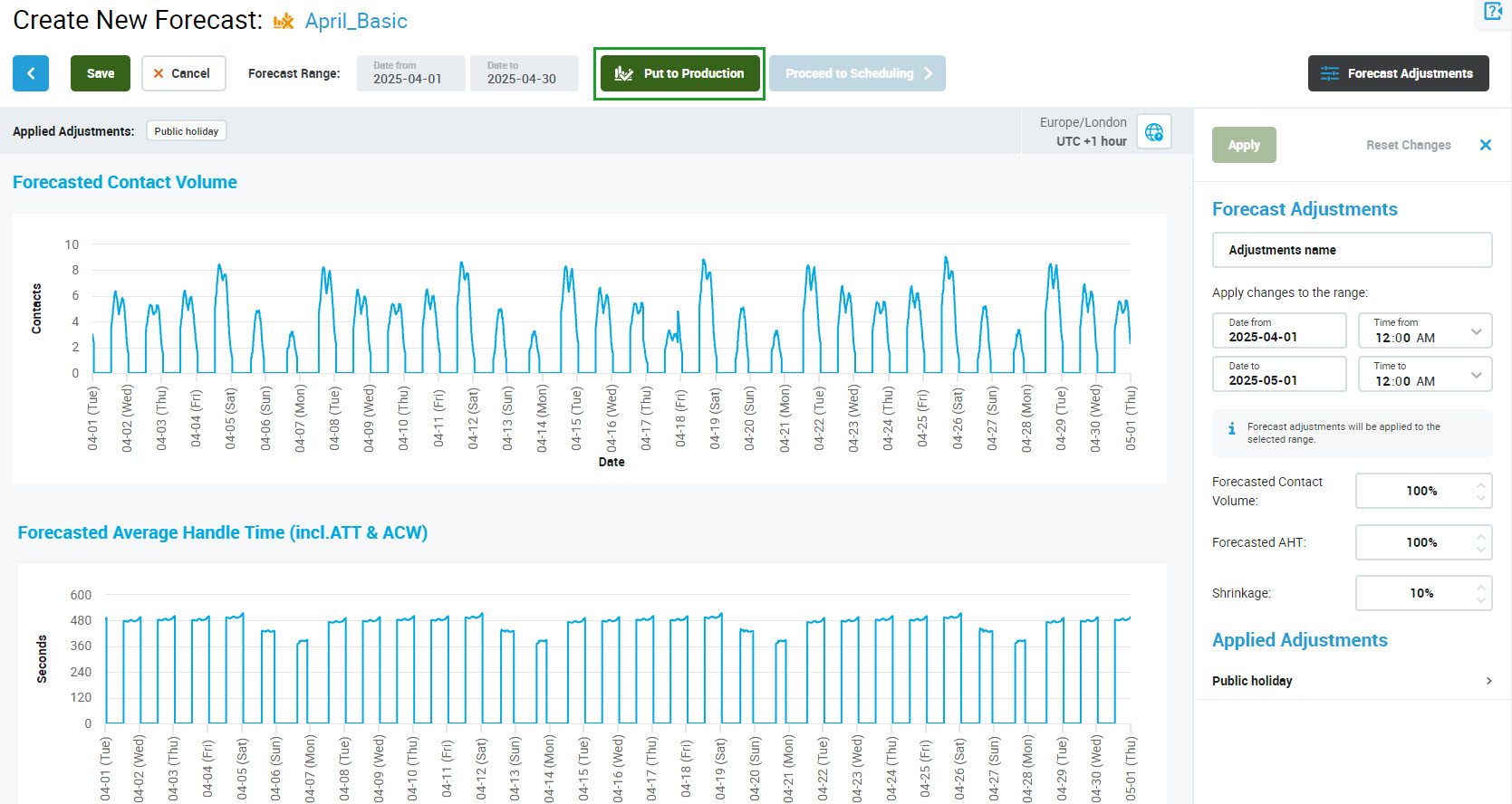The height and width of the screenshot is (804, 1512).
Task: Click Proceed to Scheduling
Action: 857,73
